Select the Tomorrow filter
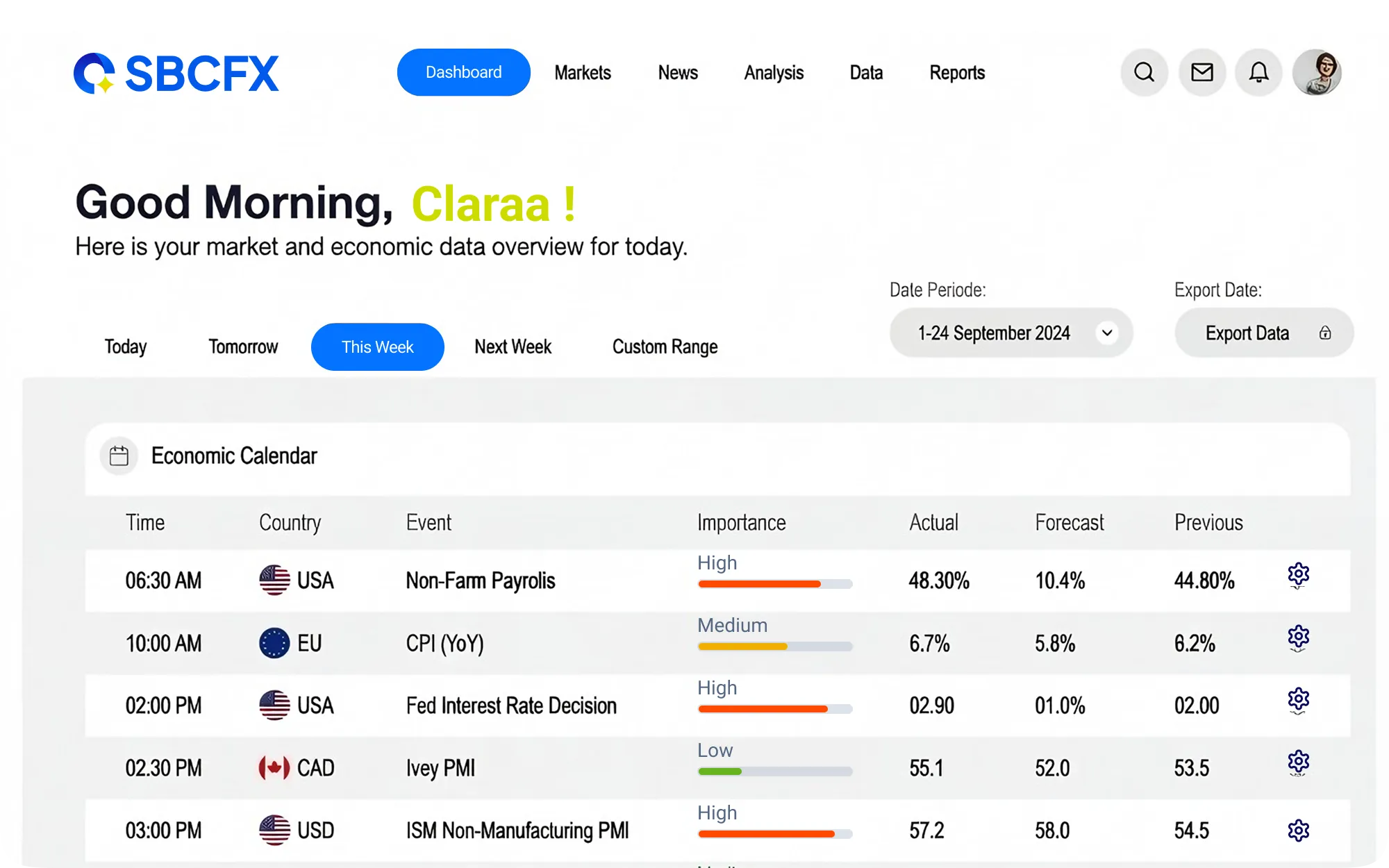The height and width of the screenshot is (868, 1389). (243, 347)
